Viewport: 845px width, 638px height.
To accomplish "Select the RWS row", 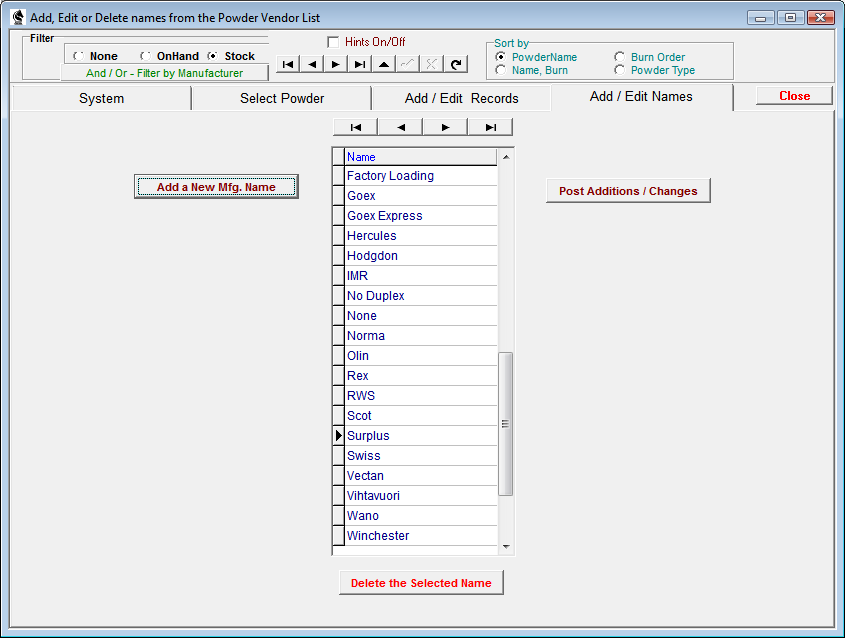I will (x=420, y=396).
